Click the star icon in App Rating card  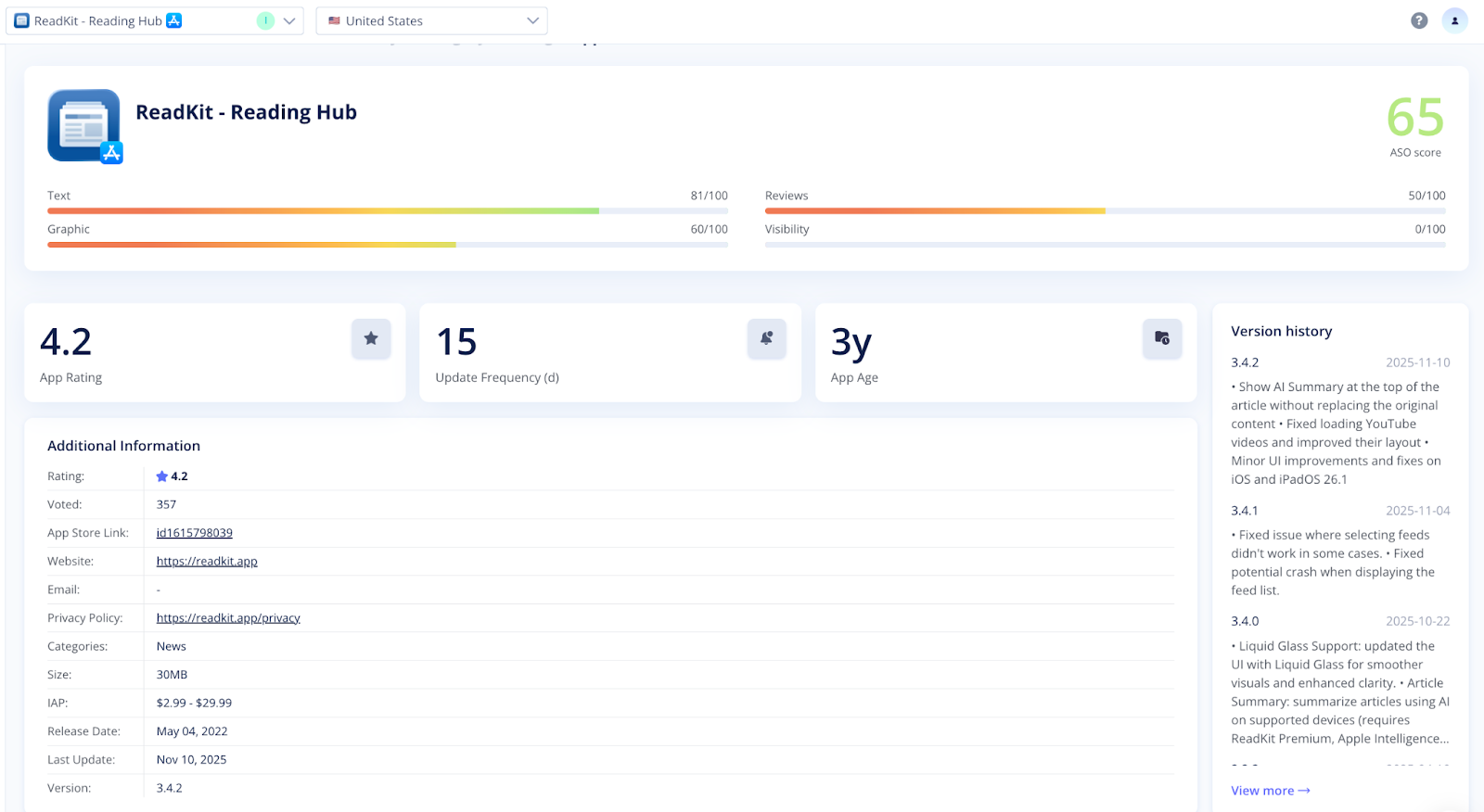click(x=371, y=338)
